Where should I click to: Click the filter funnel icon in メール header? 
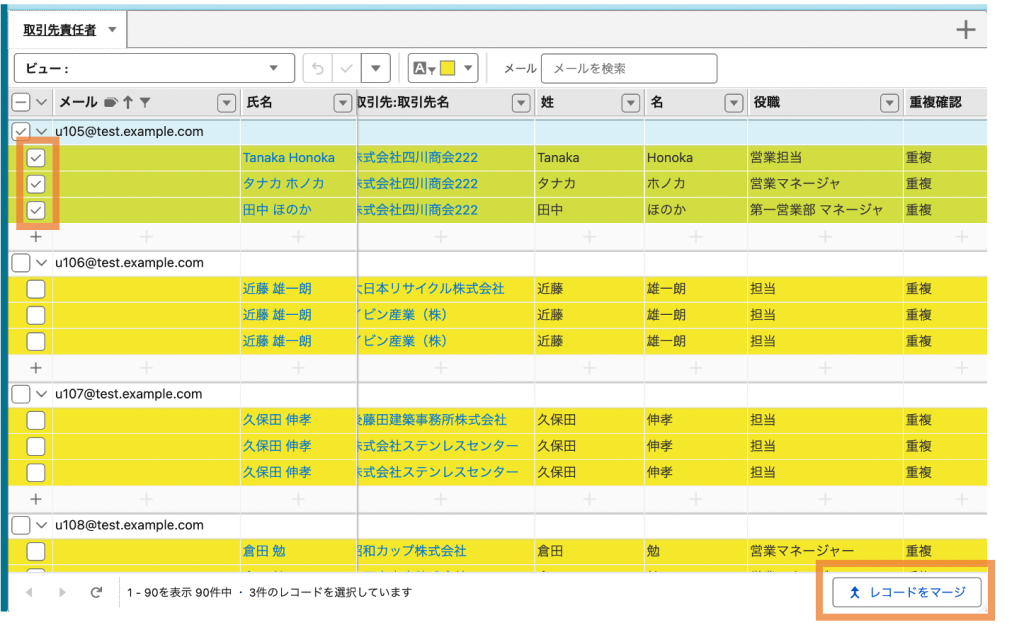tap(145, 102)
